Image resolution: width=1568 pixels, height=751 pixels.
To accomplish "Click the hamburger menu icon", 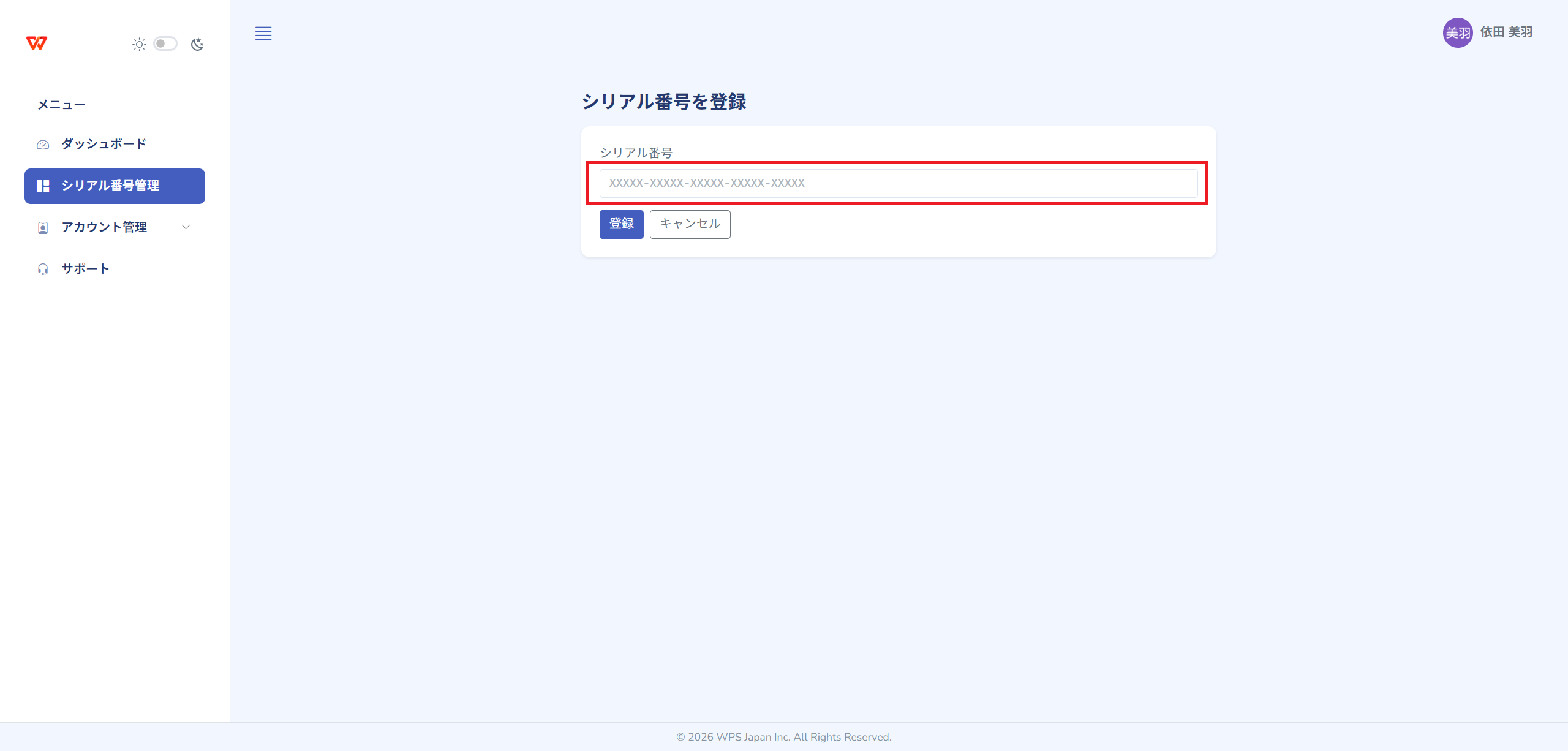I will point(263,34).
